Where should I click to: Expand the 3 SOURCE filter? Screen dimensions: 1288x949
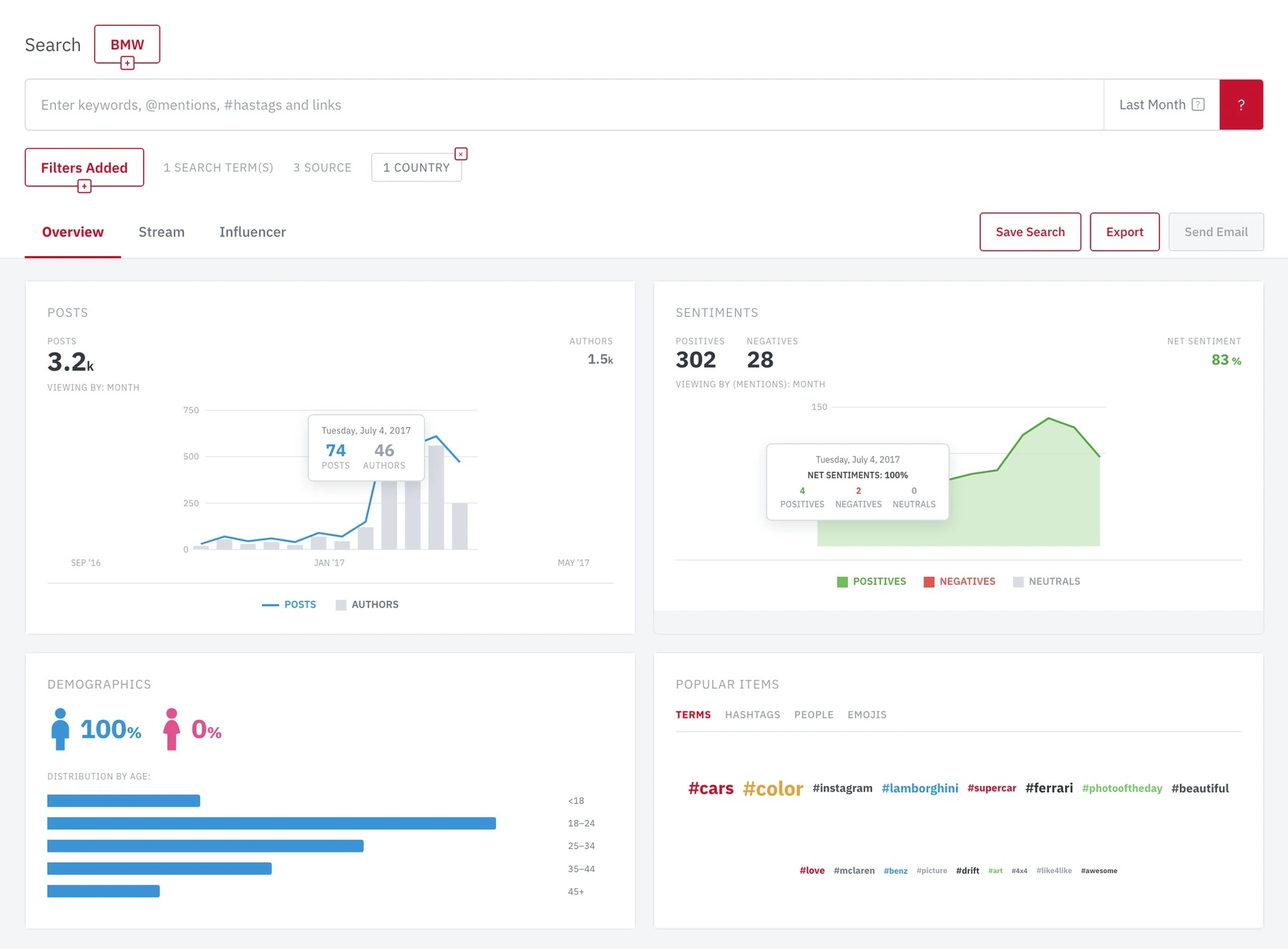pyautogui.click(x=323, y=167)
